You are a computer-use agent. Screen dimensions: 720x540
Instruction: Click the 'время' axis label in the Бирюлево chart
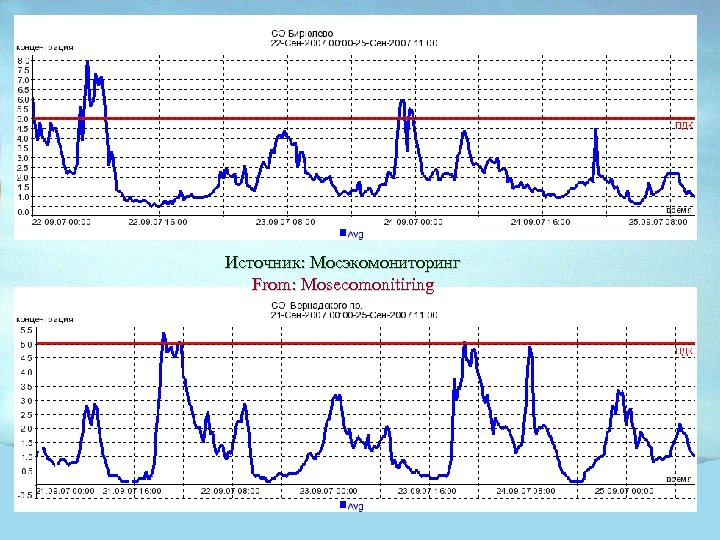679,210
